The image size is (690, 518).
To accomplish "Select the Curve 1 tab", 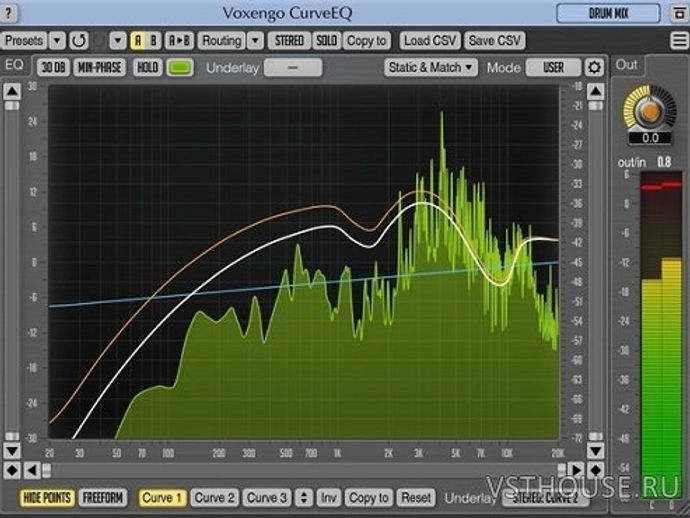I will point(162,498).
